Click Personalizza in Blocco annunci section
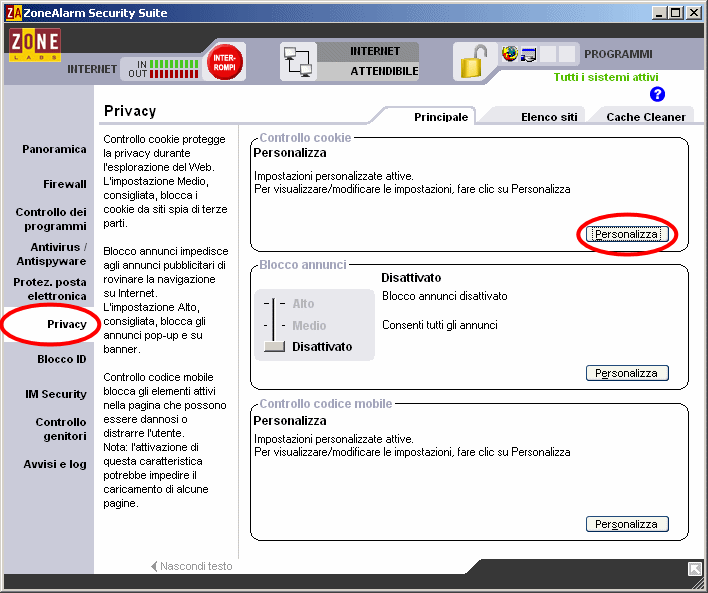708x593 pixels. (627, 373)
